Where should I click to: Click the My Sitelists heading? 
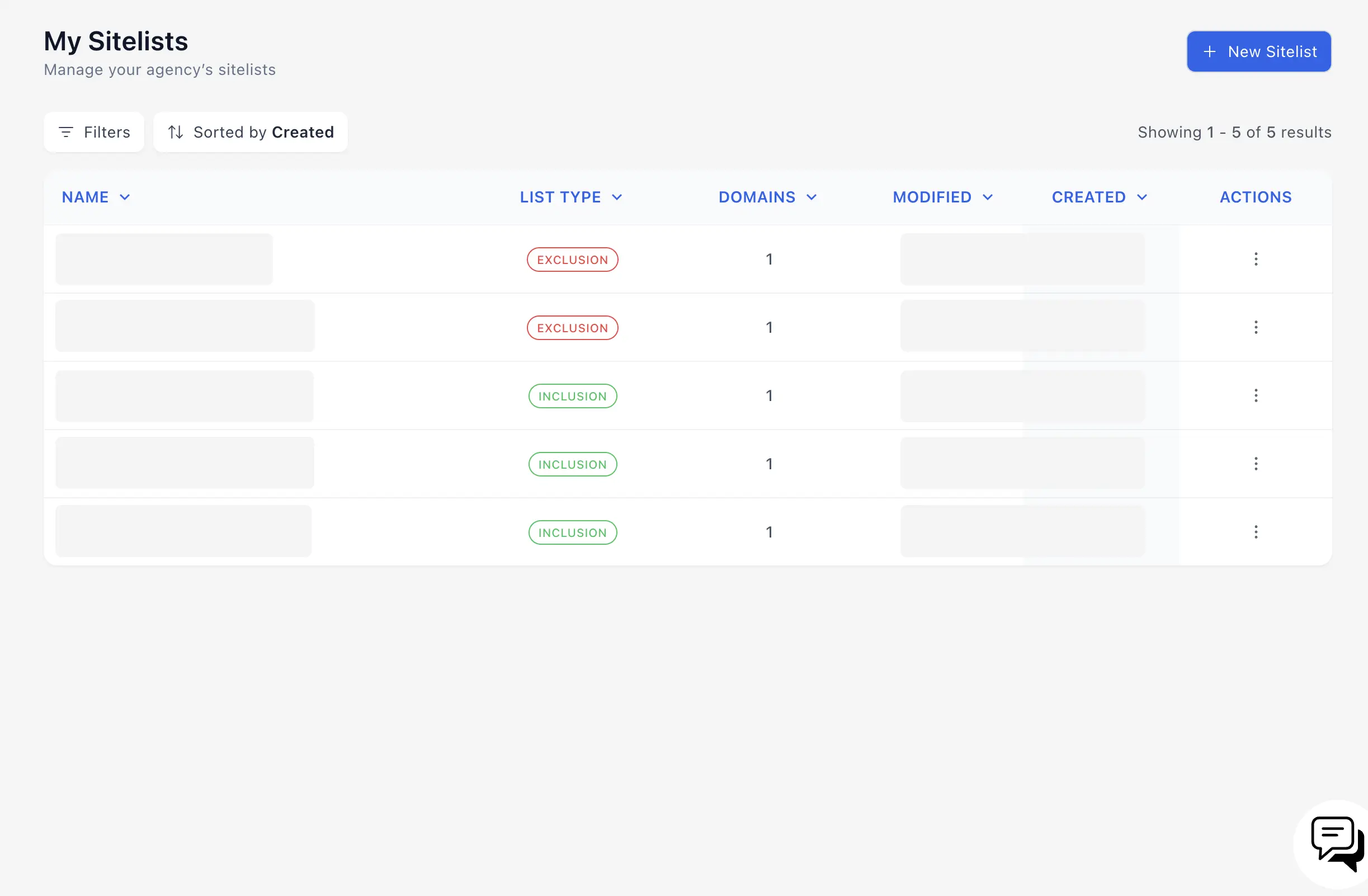coord(116,40)
